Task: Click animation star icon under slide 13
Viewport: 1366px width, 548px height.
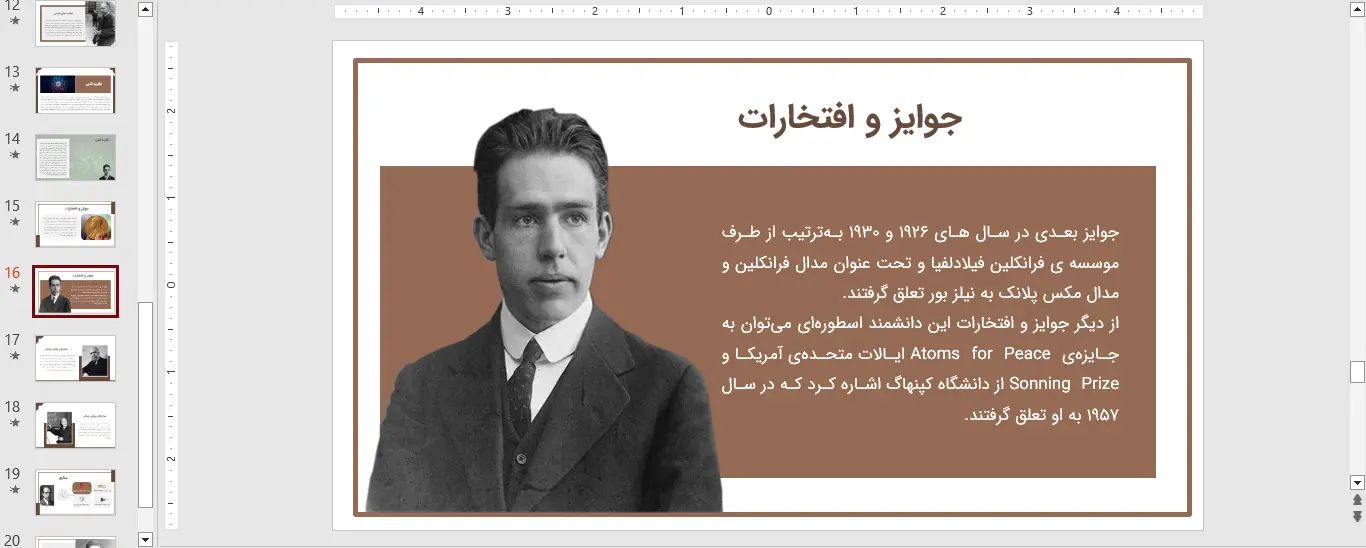Action: click(14, 88)
